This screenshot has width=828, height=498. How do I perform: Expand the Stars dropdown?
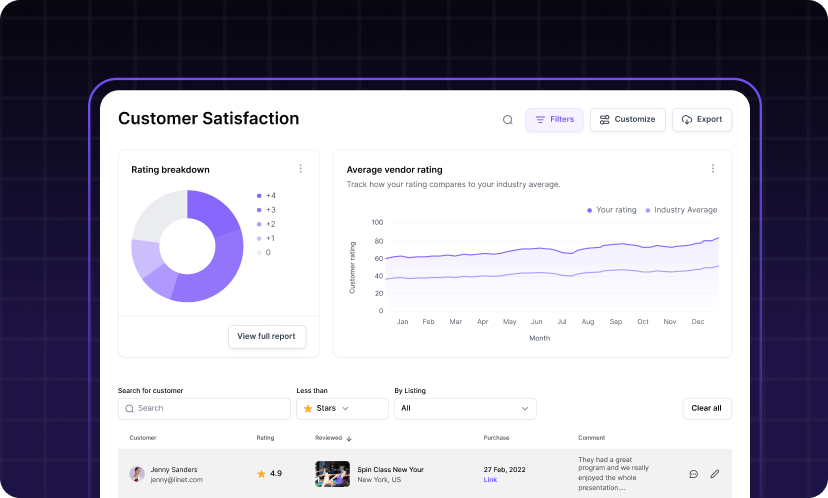342,408
